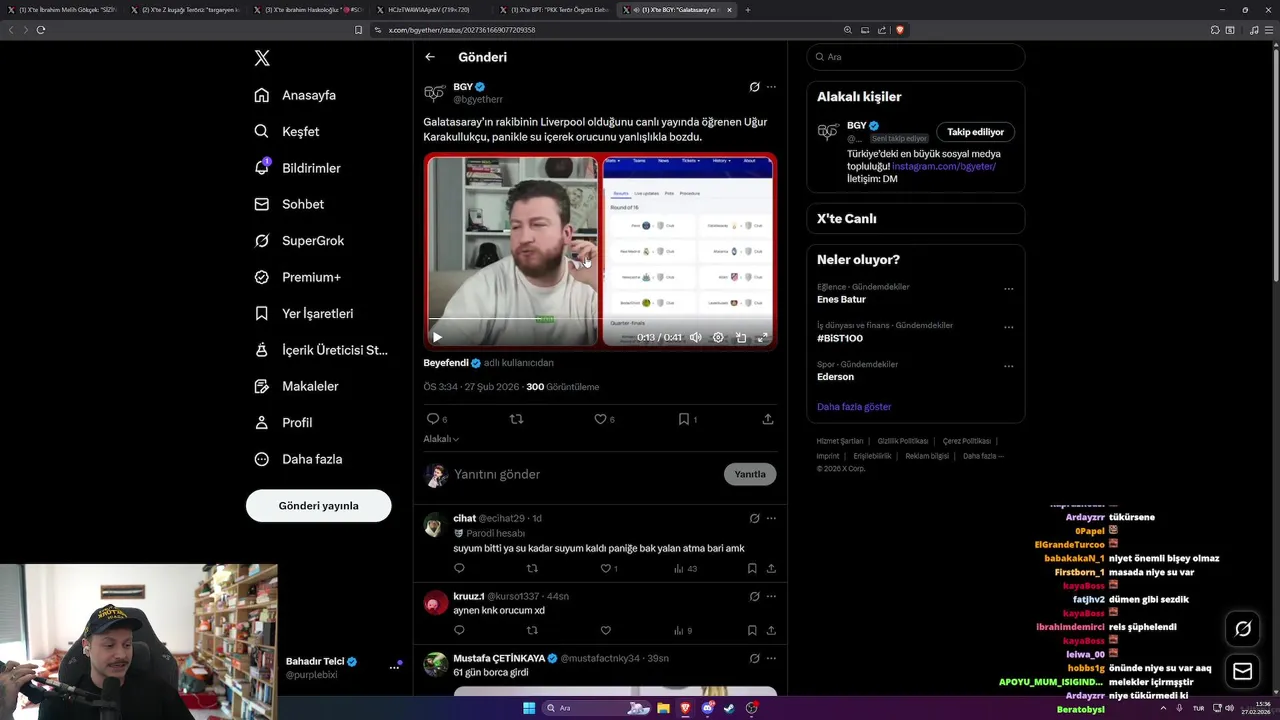Click Takip ediliyor button for BGY
Viewport: 1280px width, 720px height.
(975, 132)
